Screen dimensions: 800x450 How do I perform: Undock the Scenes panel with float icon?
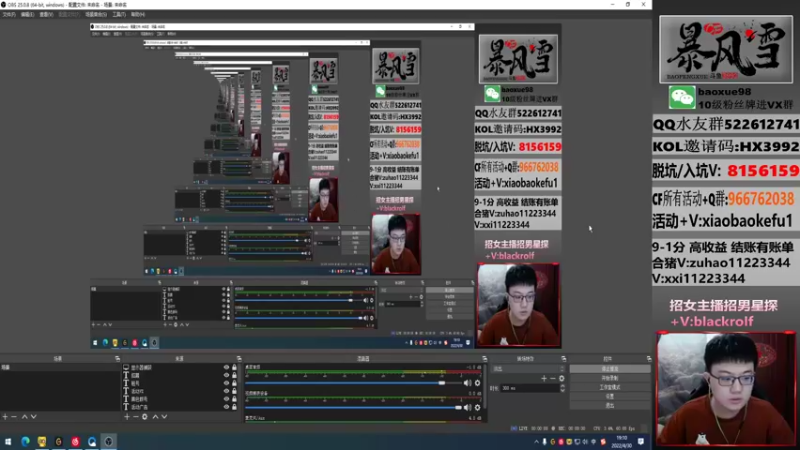[x=117, y=359]
